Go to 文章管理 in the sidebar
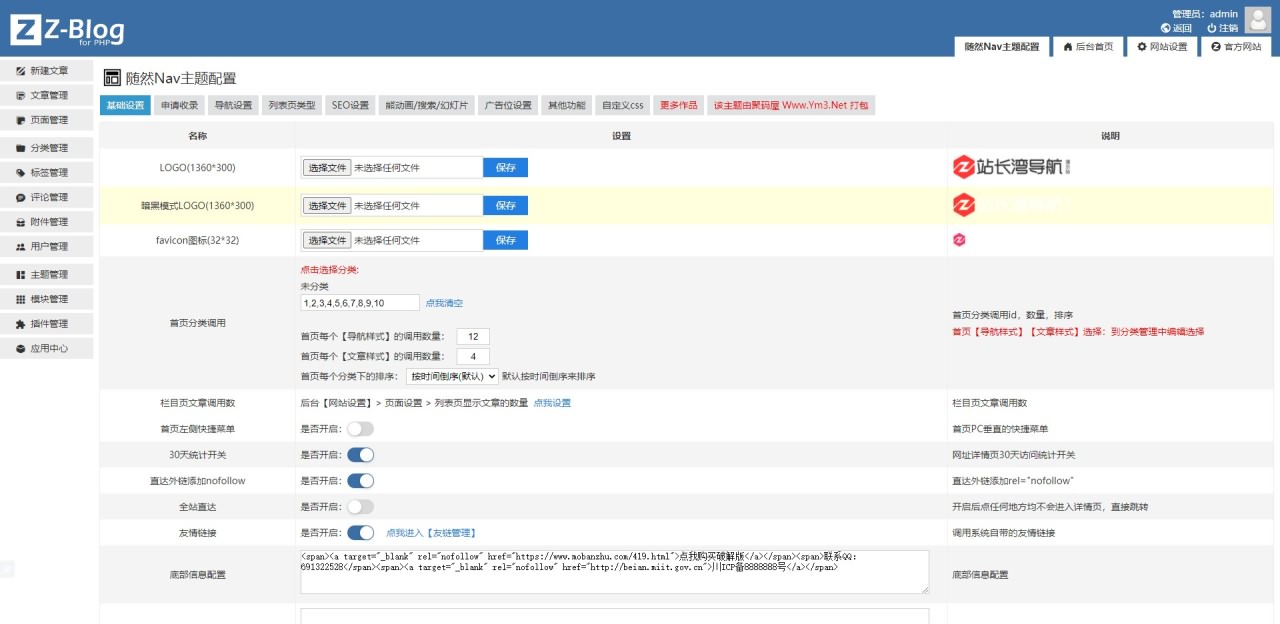This screenshot has width=1280, height=624. pyautogui.click(x=47, y=96)
